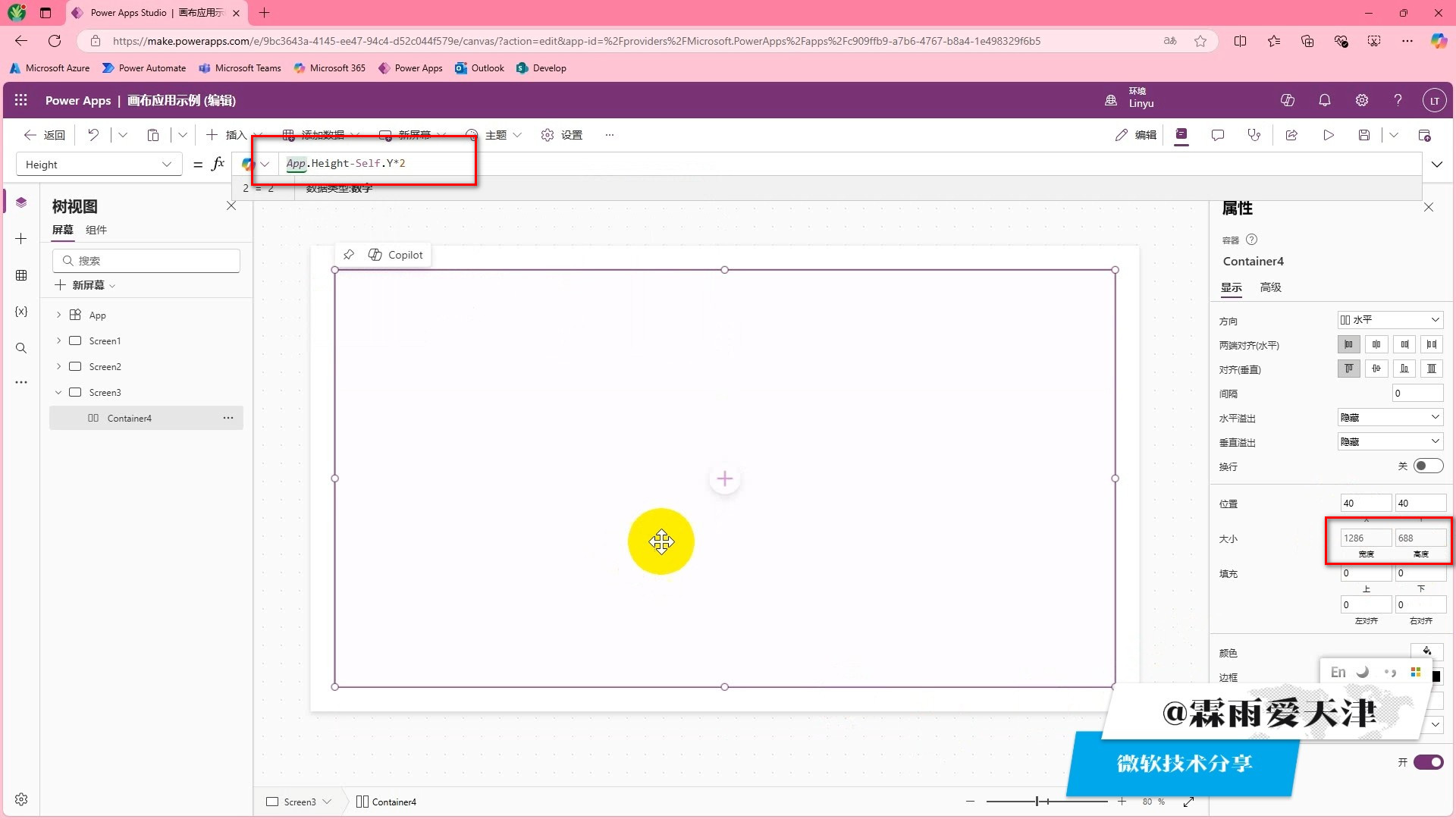Open the Share app icon
The height and width of the screenshot is (819, 1456).
(1291, 135)
